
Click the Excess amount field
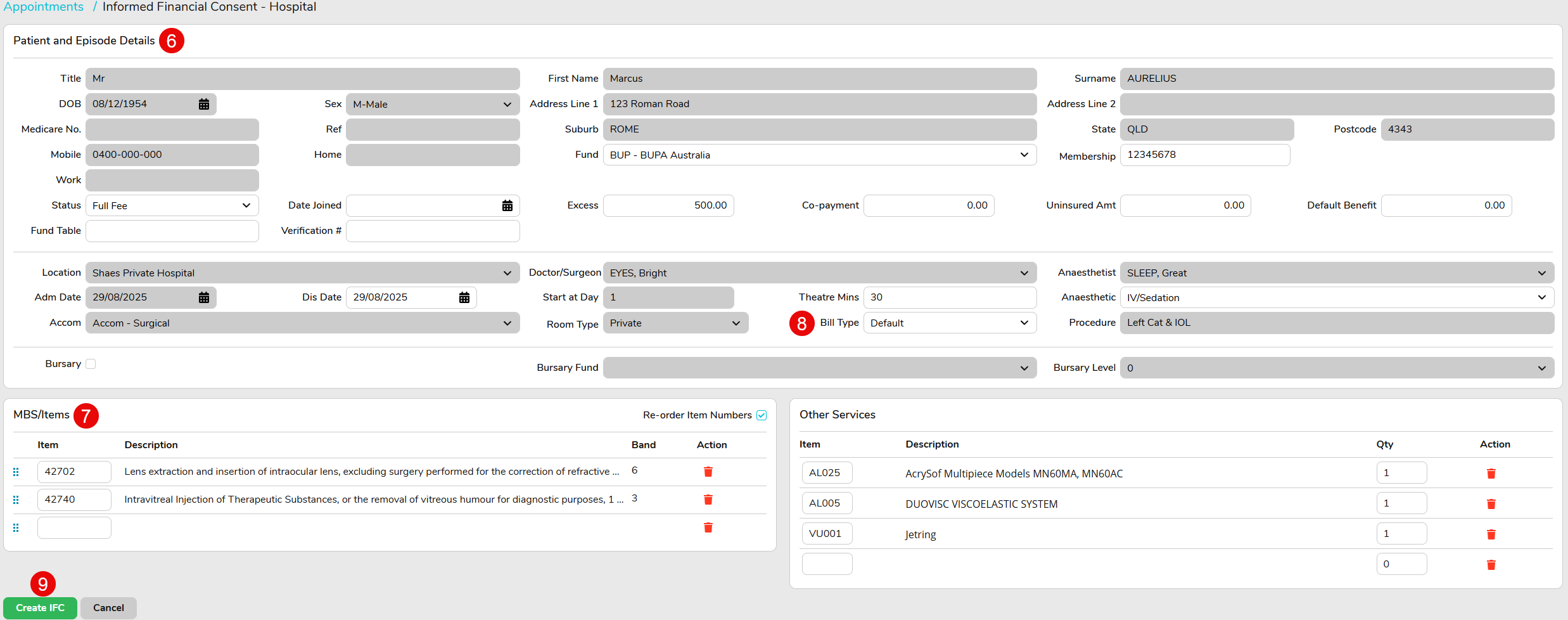coord(668,205)
